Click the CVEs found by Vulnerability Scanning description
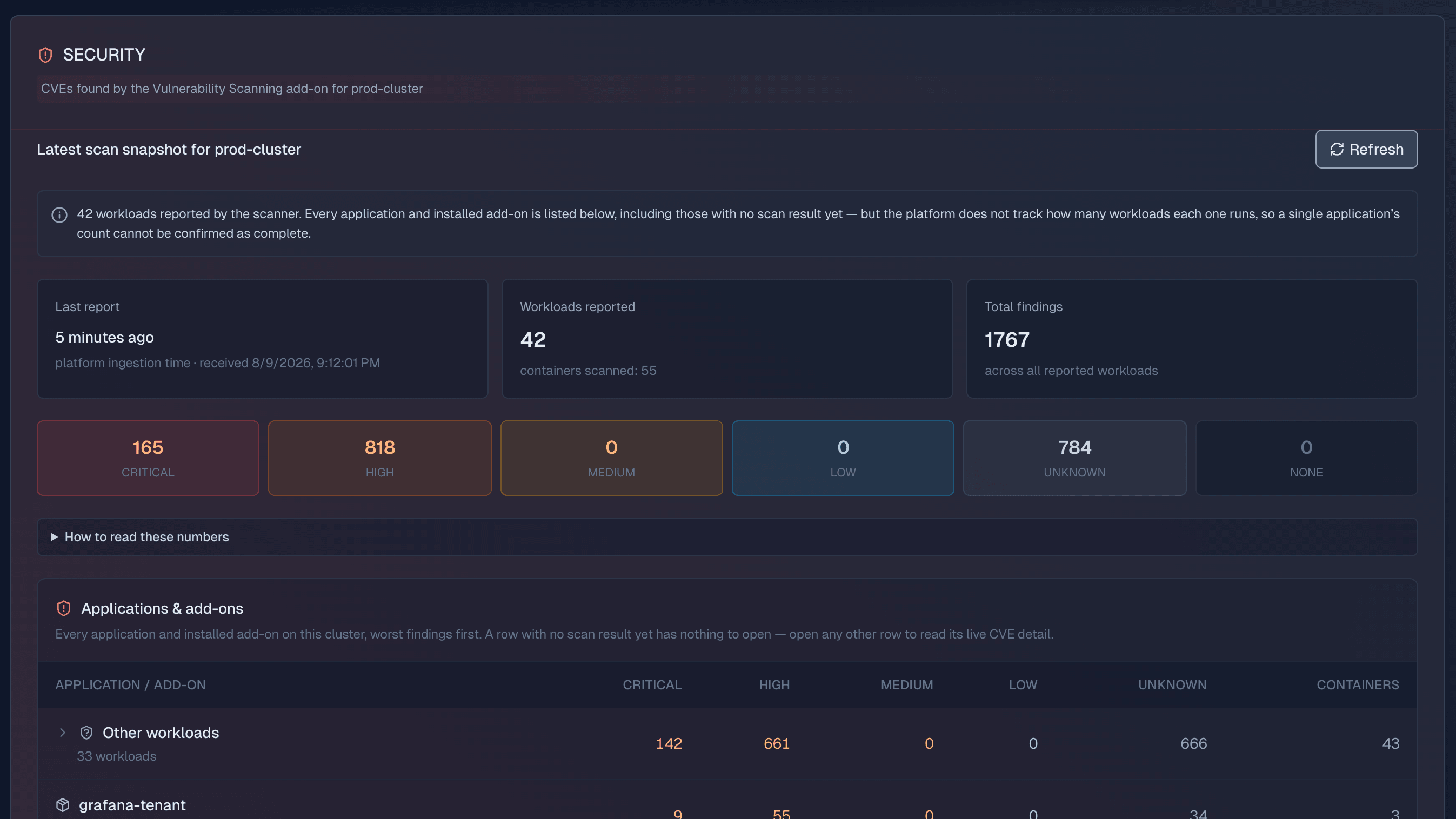This screenshot has width=1456, height=819. pos(232,89)
